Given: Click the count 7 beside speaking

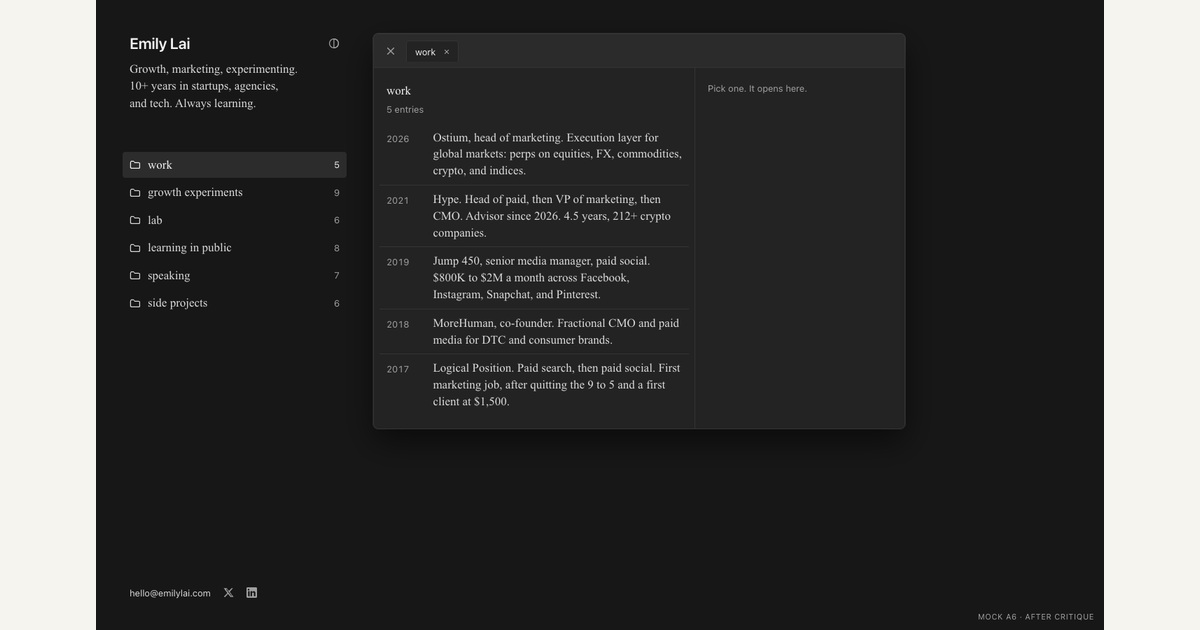Looking at the screenshot, I should [x=337, y=276].
